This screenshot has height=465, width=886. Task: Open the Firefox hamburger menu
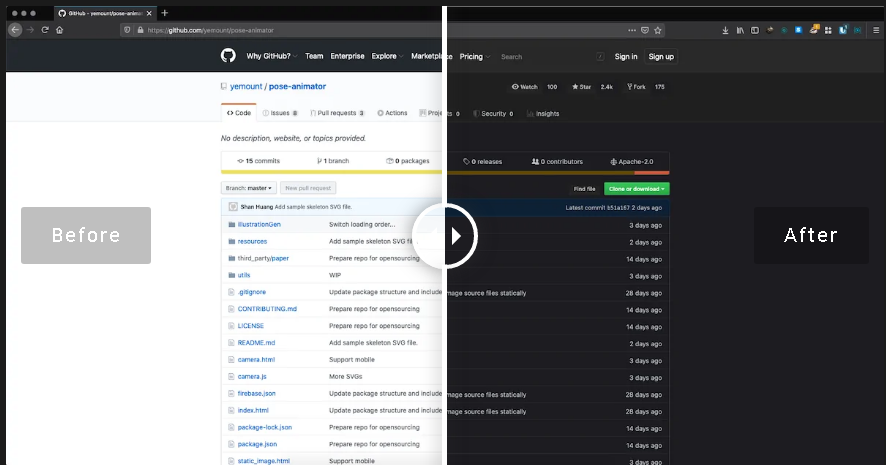click(x=876, y=31)
